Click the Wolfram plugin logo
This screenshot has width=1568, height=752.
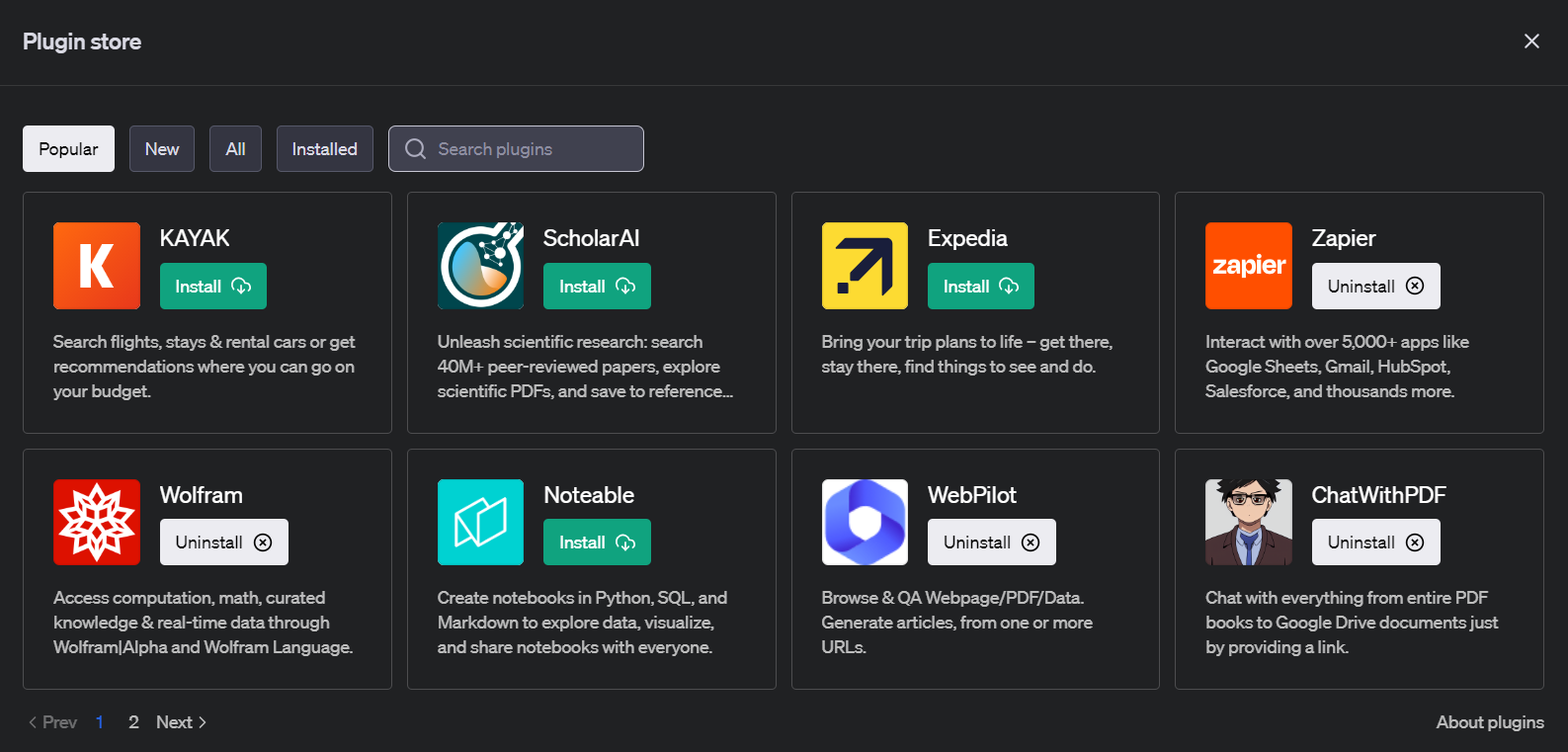tap(97, 522)
